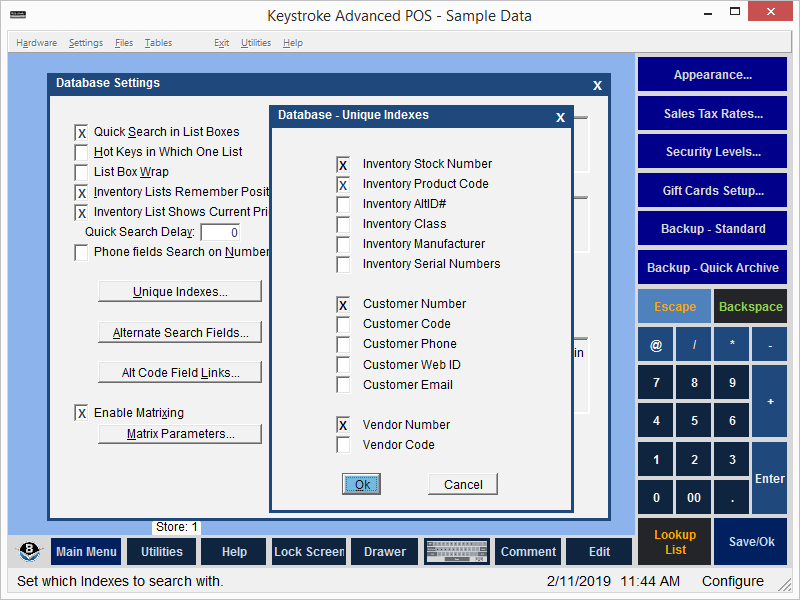Close the Database Settings window with X
Image resolution: width=800 pixels, height=600 pixels.
coord(597,85)
